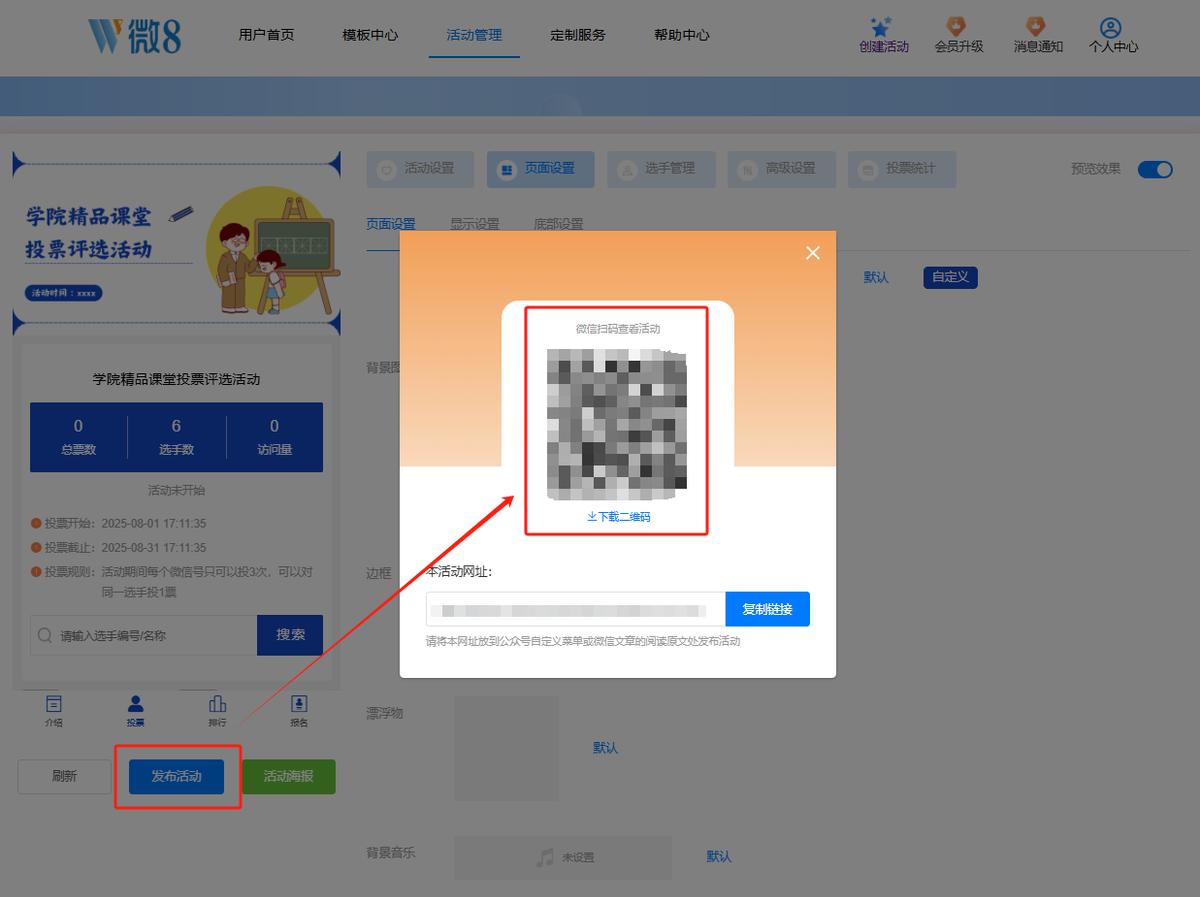1200x897 pixels.
Task: Click 默认 link for 漂浮物
Action: pyautogui.click(x=605, y=748)
